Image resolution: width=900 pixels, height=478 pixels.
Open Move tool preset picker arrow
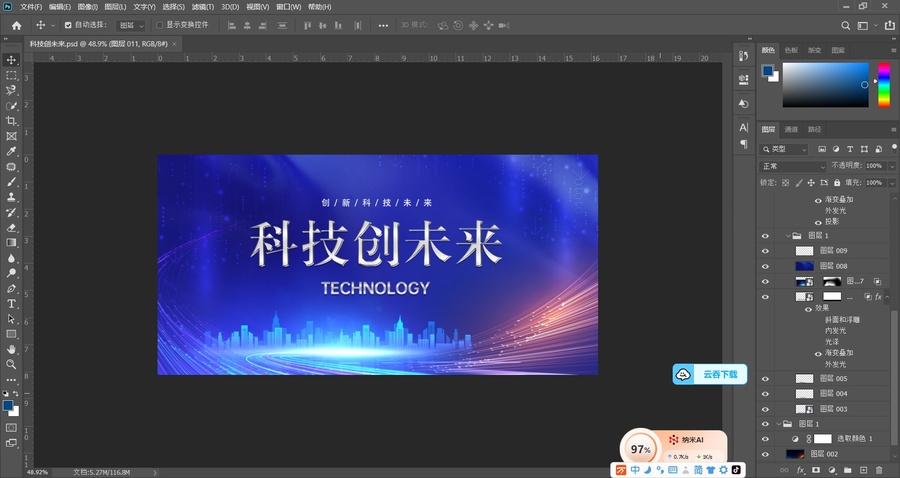coord(53,25)
